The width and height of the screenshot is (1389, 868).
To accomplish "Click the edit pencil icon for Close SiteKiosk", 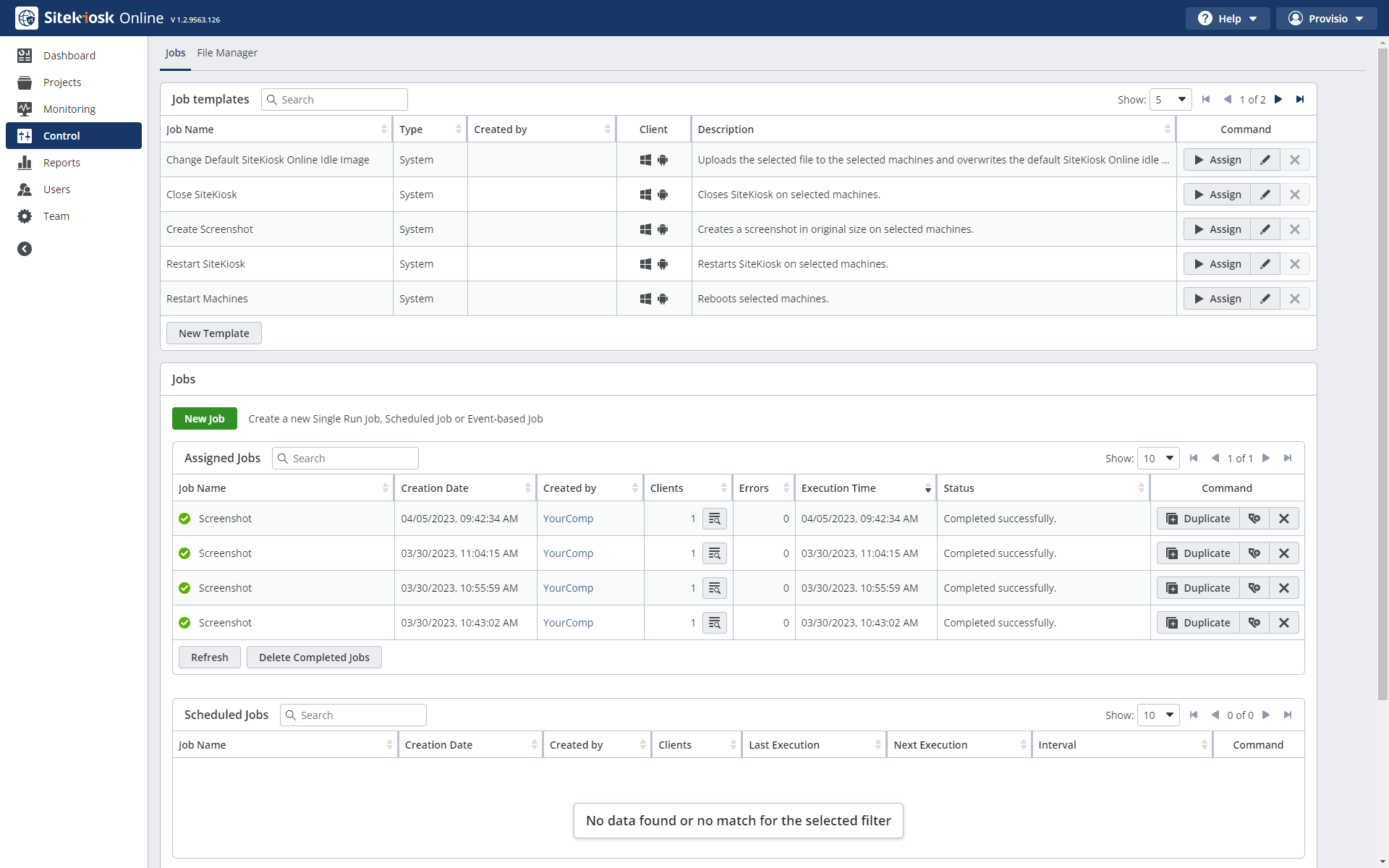I will pos(1265,195).
